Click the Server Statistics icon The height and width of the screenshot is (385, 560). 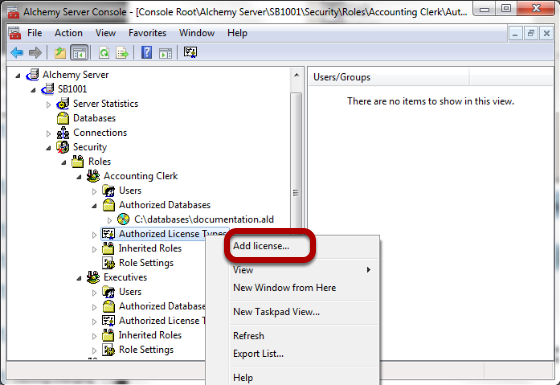[x=63, y=104]
